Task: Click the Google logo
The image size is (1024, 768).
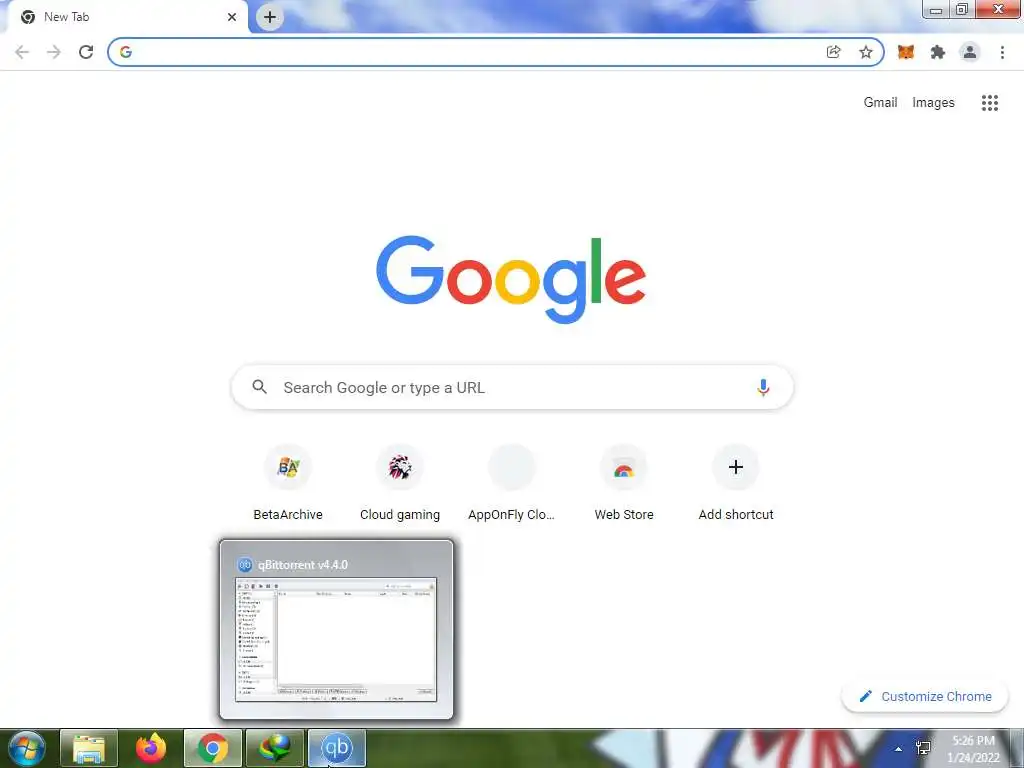Action: (x=511, y=280)
